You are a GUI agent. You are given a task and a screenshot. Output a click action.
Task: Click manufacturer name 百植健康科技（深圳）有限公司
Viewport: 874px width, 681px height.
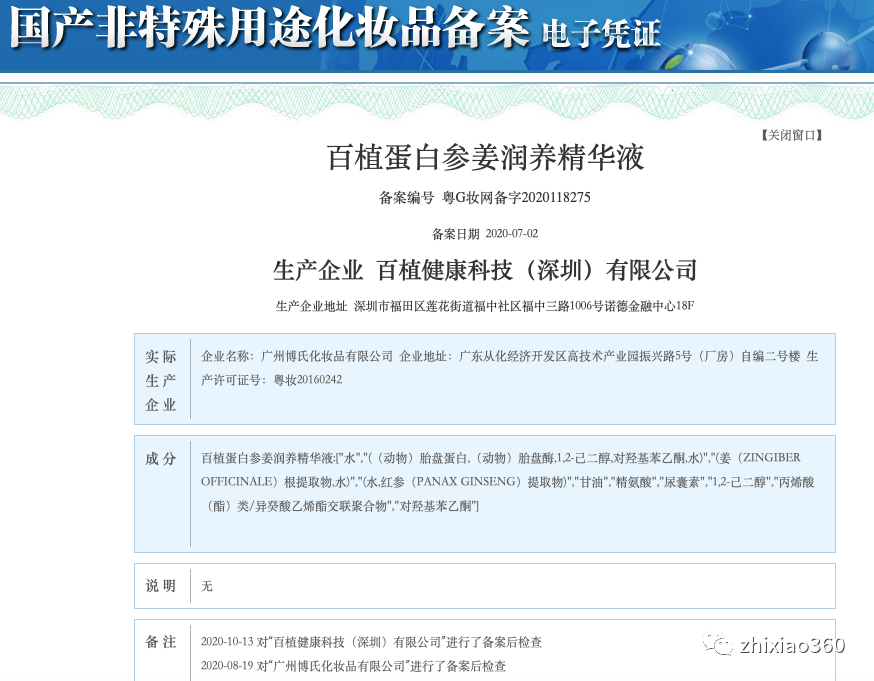pos(537,270)
